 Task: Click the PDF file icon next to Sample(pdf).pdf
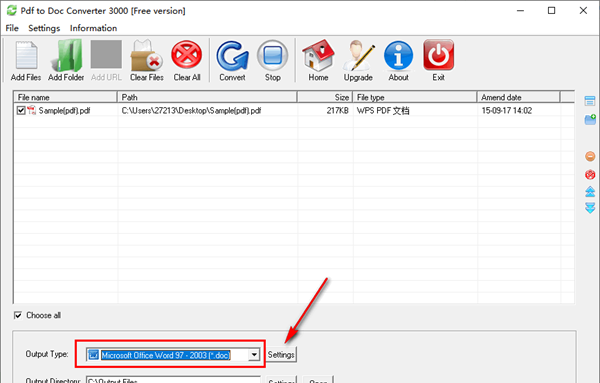31,110
